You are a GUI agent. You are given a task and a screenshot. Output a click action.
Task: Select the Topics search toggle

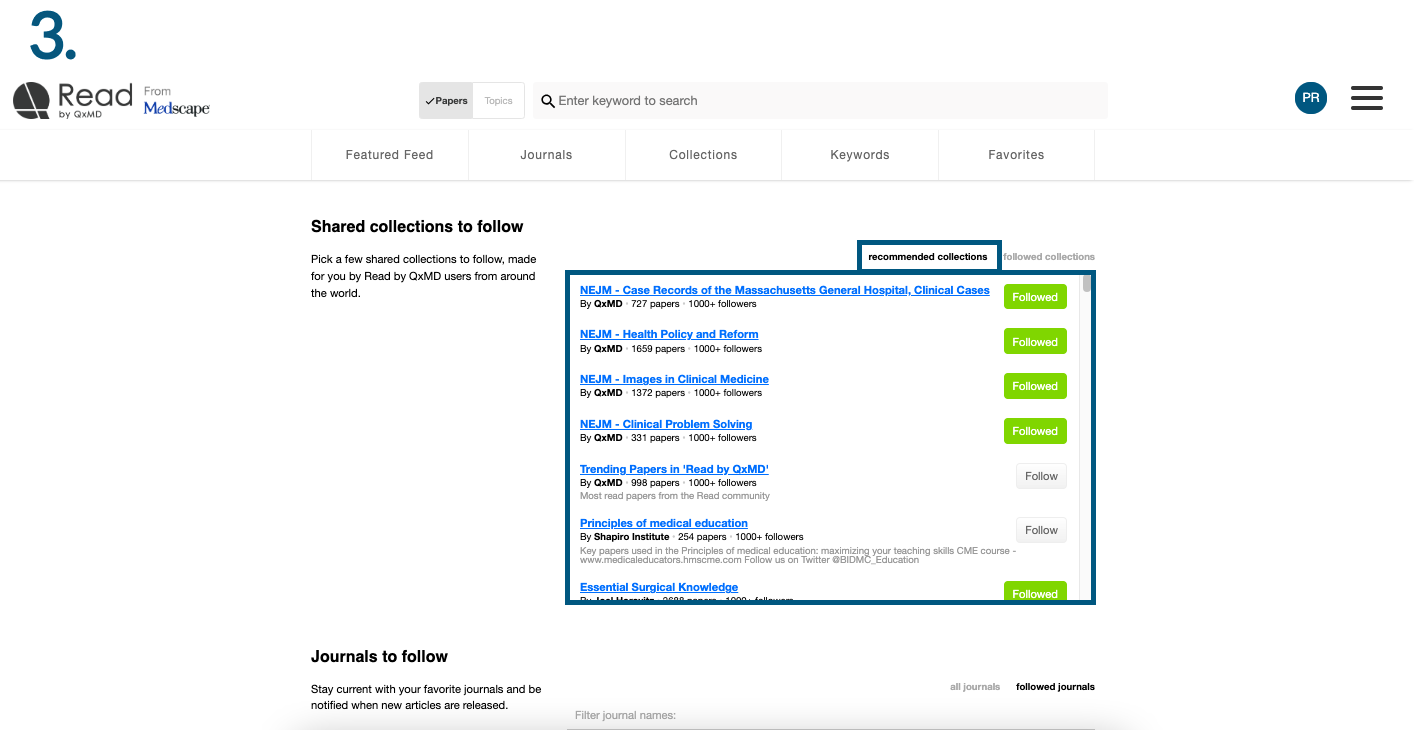[x=498, y=101]
